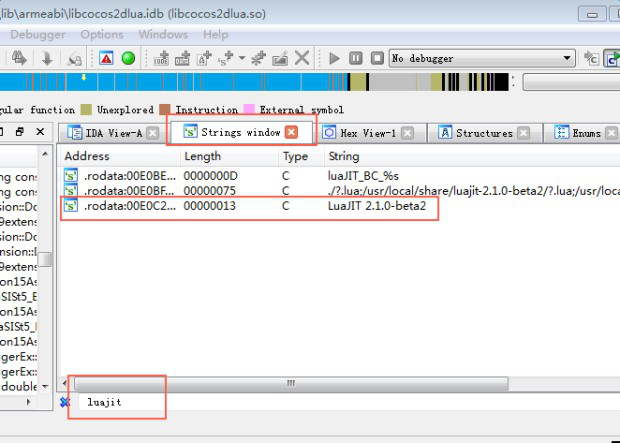Viewport: 620px width, 443px height.
Task: Click the add 's' string literal icon
Action: (x=226, y=59)
